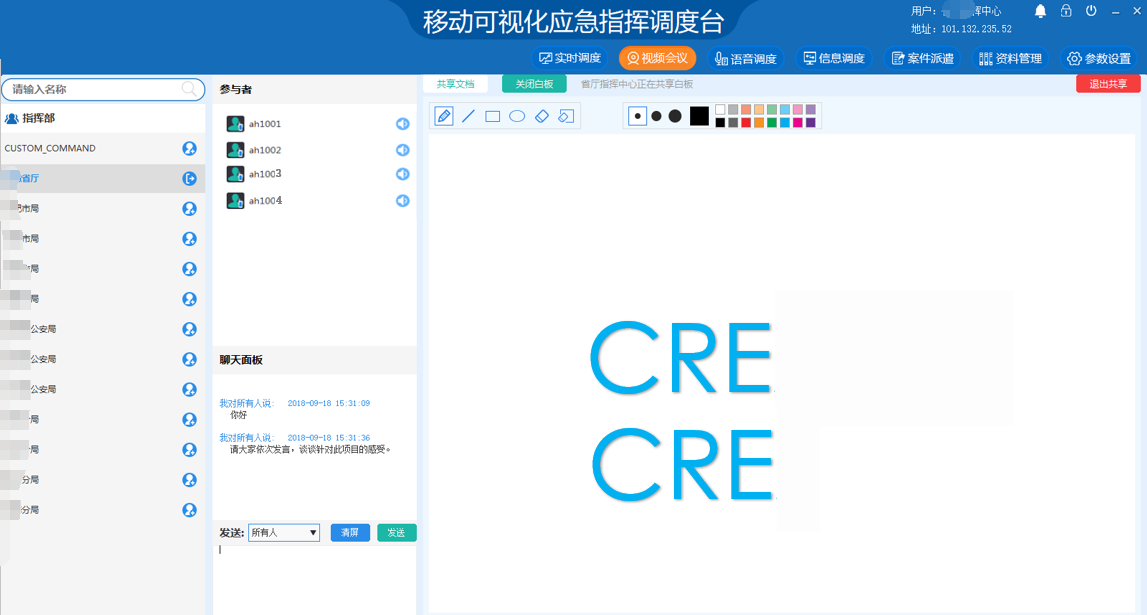Click the 请输入名称 search field
Viewport: 1147px width, 615px height.
95,89
